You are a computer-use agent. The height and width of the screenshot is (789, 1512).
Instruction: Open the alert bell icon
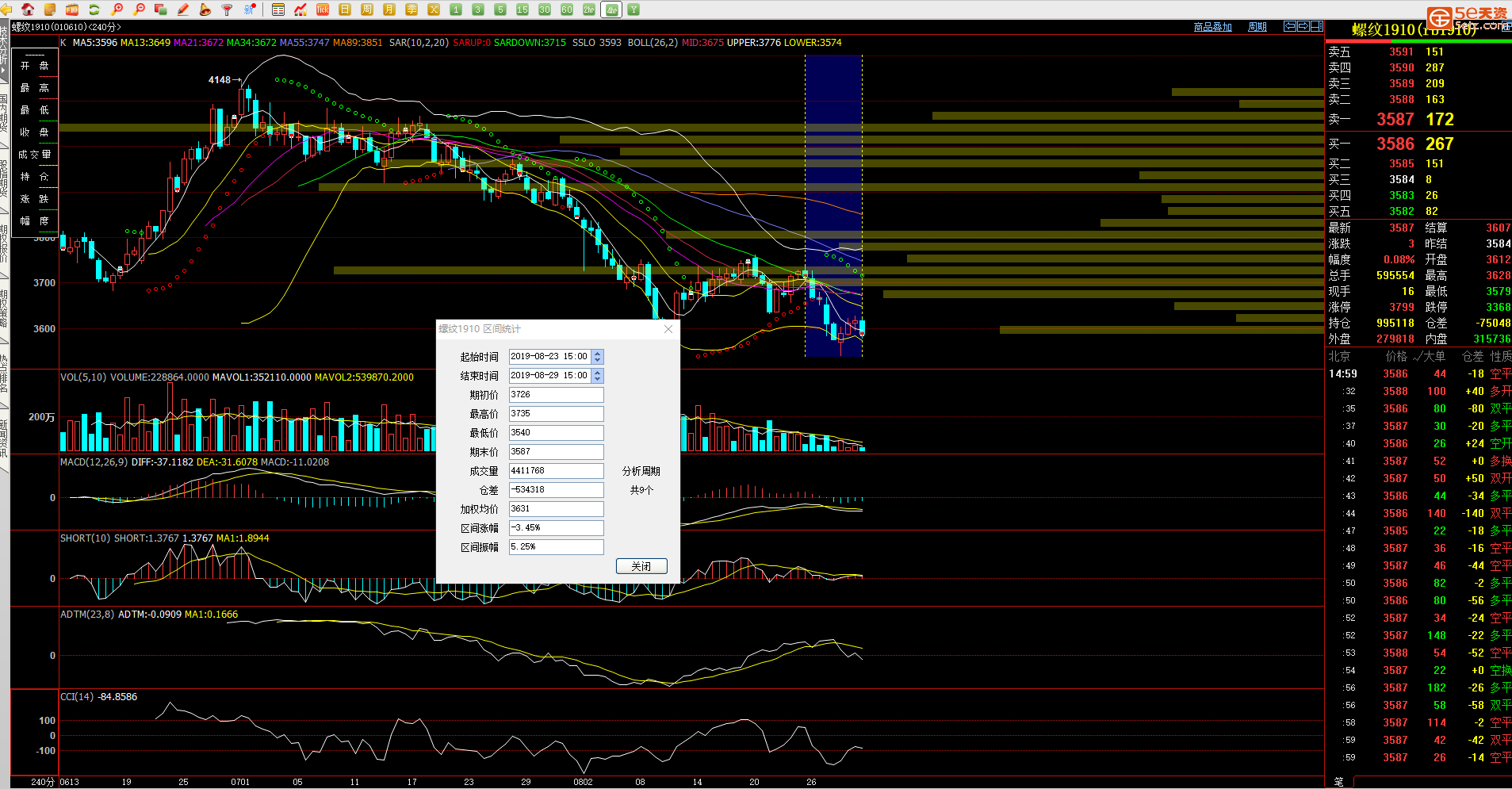pyautogui.click(x=205, y=10)
